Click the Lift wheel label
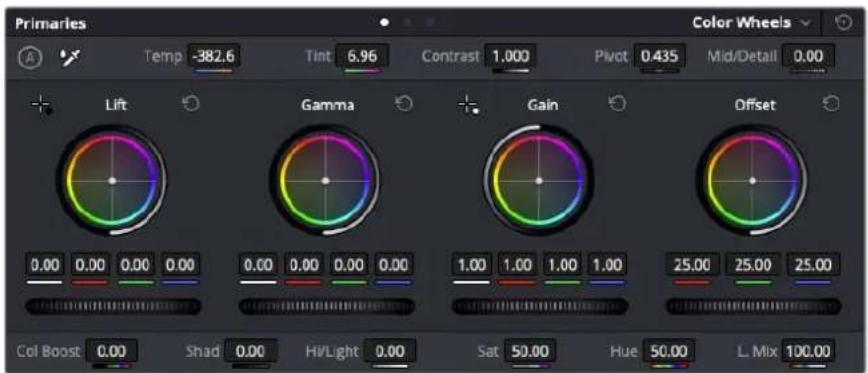Image resolution: width=868 pixels, height=373 pixels. tap(116, 105)
